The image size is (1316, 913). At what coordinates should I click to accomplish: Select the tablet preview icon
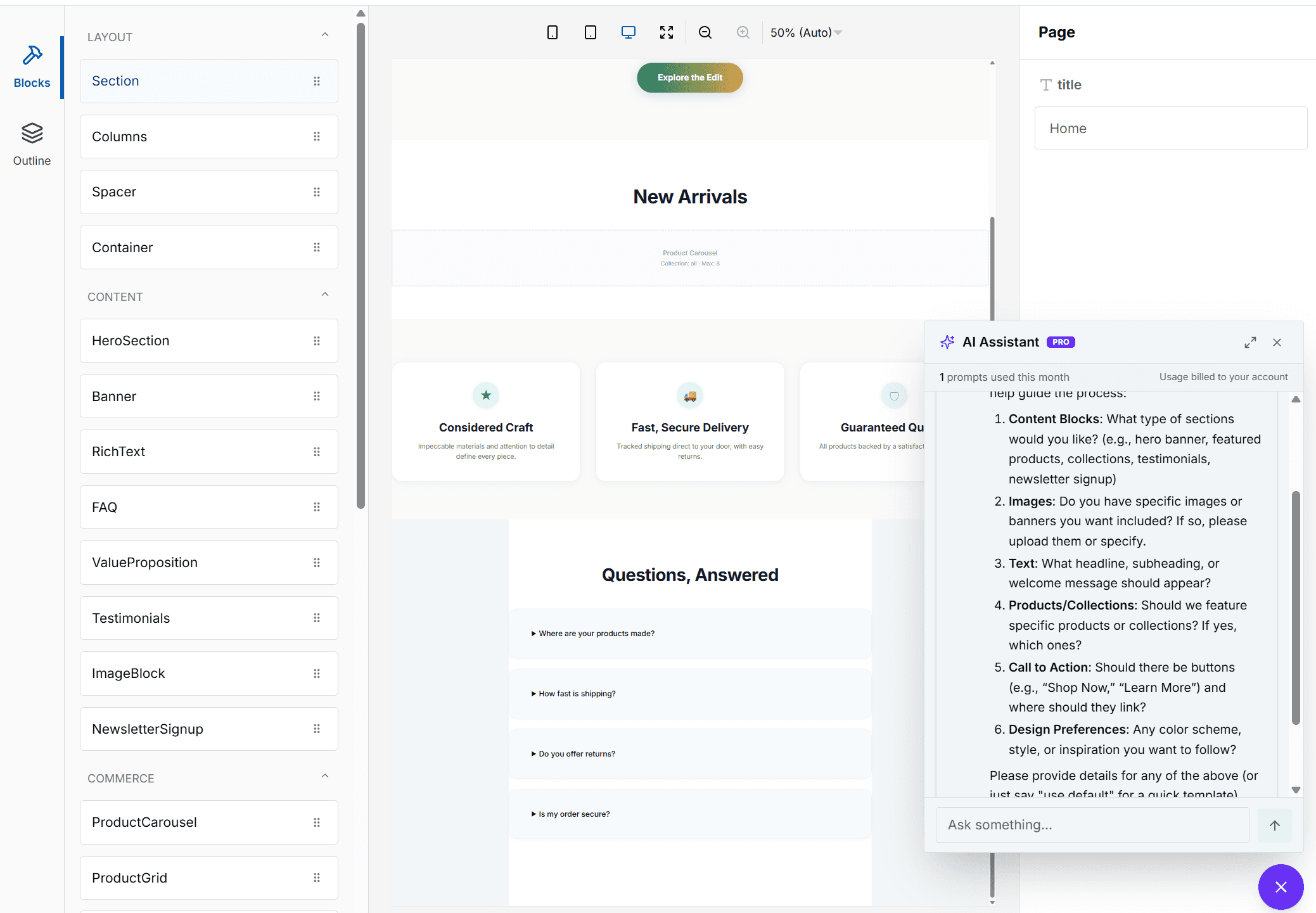point(591,32)
